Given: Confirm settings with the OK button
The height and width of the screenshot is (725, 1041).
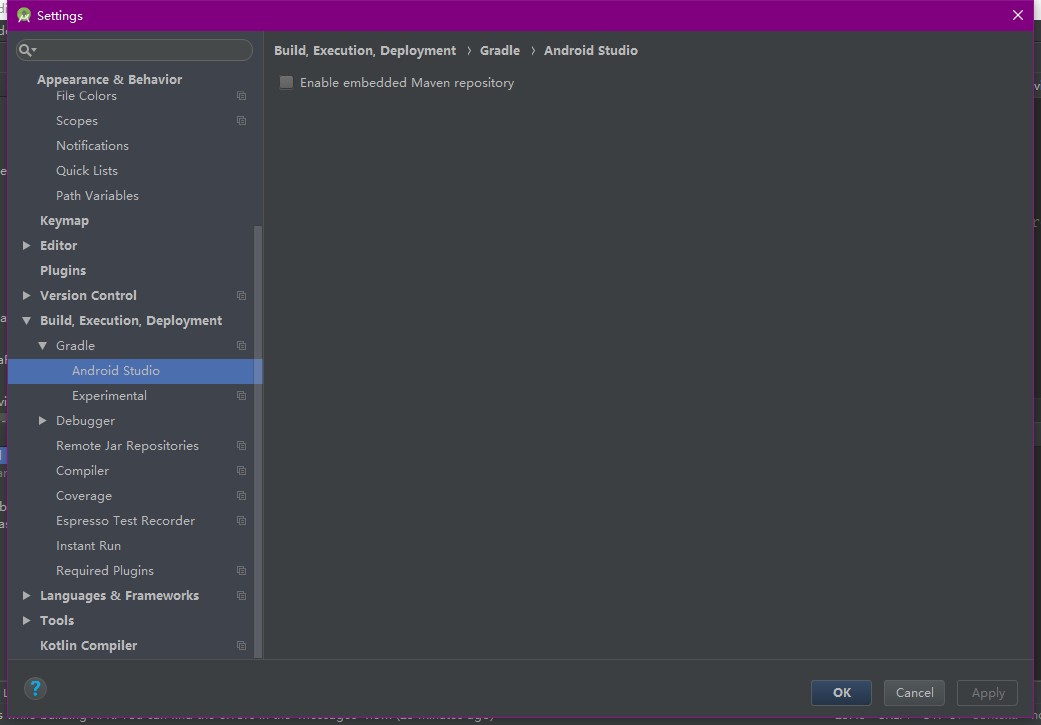Looking at the screenshot, I should [841, 692].
